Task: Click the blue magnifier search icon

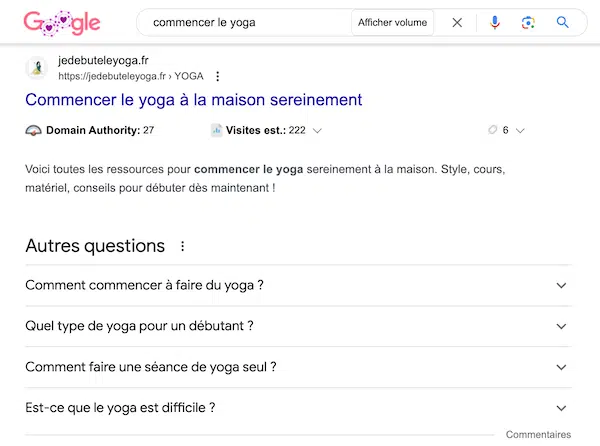Action: click(563, 22)
